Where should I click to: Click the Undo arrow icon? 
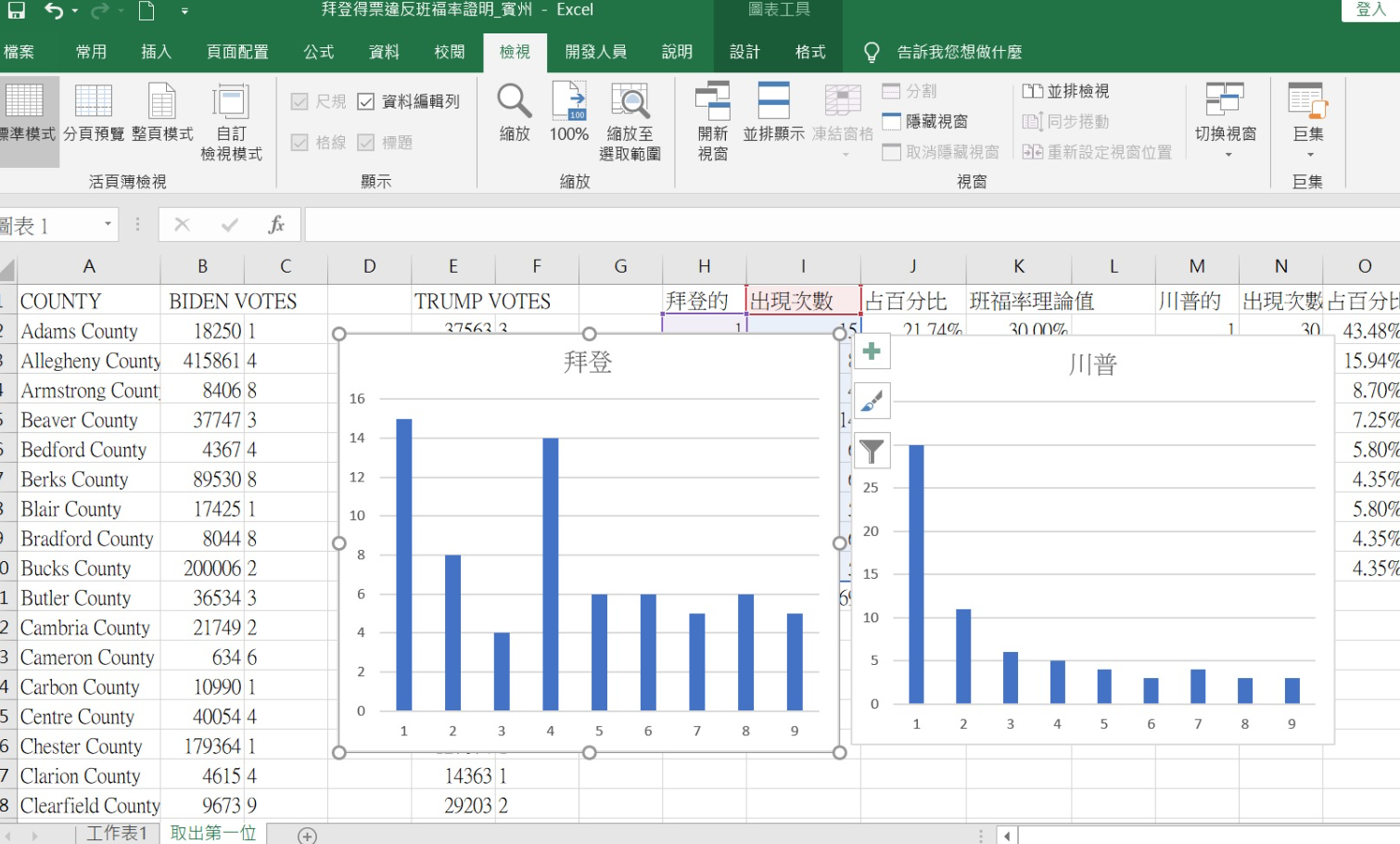54,11
